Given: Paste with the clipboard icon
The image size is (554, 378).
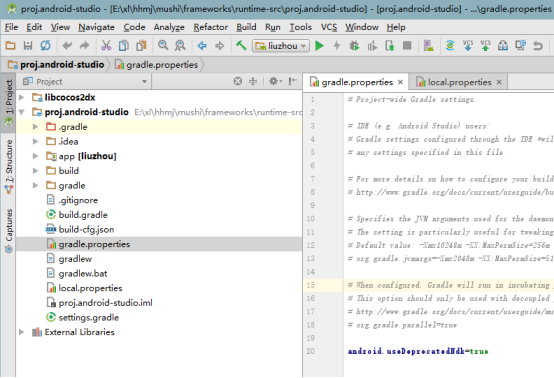Looking at the screenshot, I should [x=141, y=46].
